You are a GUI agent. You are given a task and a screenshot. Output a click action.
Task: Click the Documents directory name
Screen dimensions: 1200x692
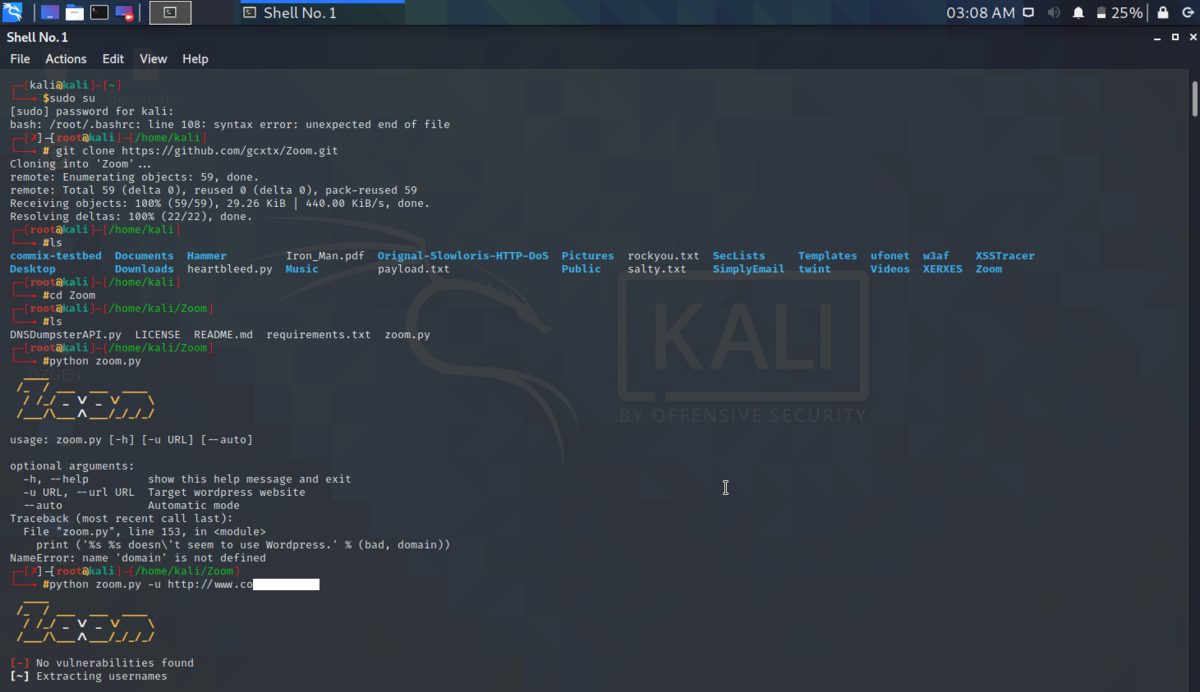pyautogui.click(x=144, y=256)
